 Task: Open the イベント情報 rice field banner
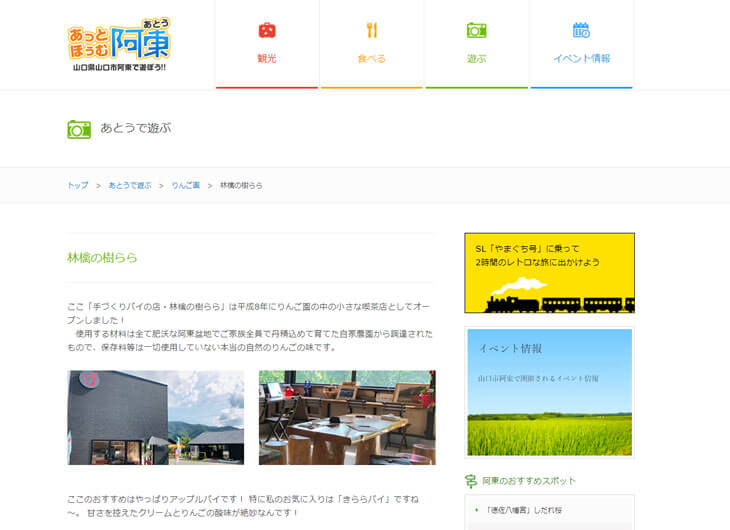(549, 392)
